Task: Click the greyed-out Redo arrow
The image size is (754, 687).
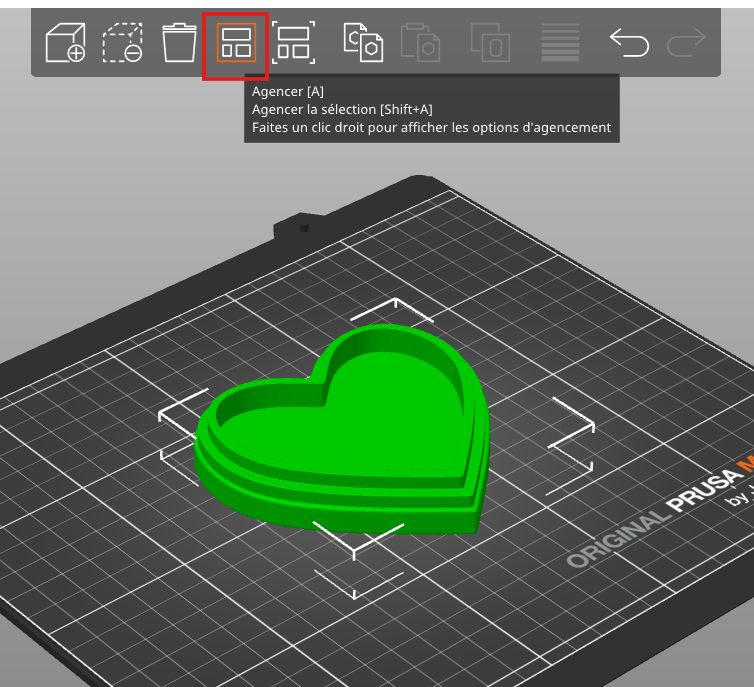Action: coord(686,43)
